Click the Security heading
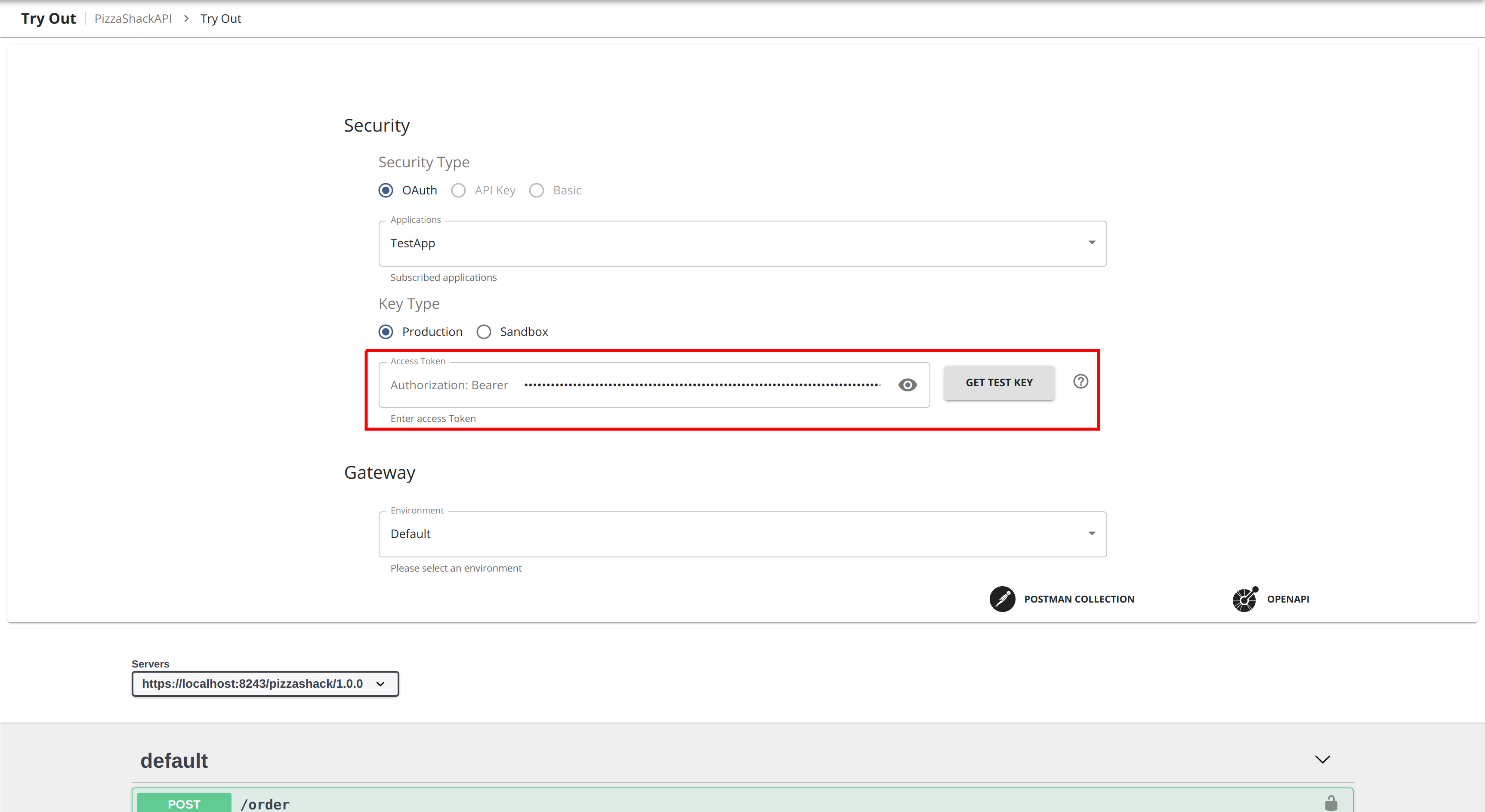Image resolution: width=1485 pixels, height=812 pixels. click(x=377, y=126)
